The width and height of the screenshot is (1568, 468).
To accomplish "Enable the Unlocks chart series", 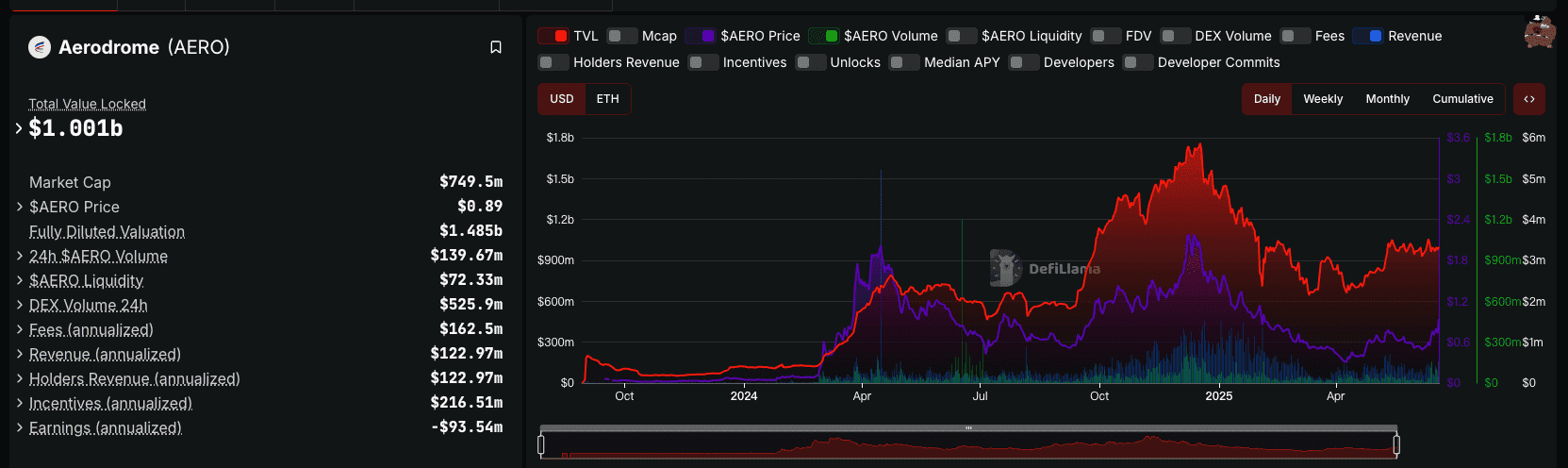I will [811, 62].
